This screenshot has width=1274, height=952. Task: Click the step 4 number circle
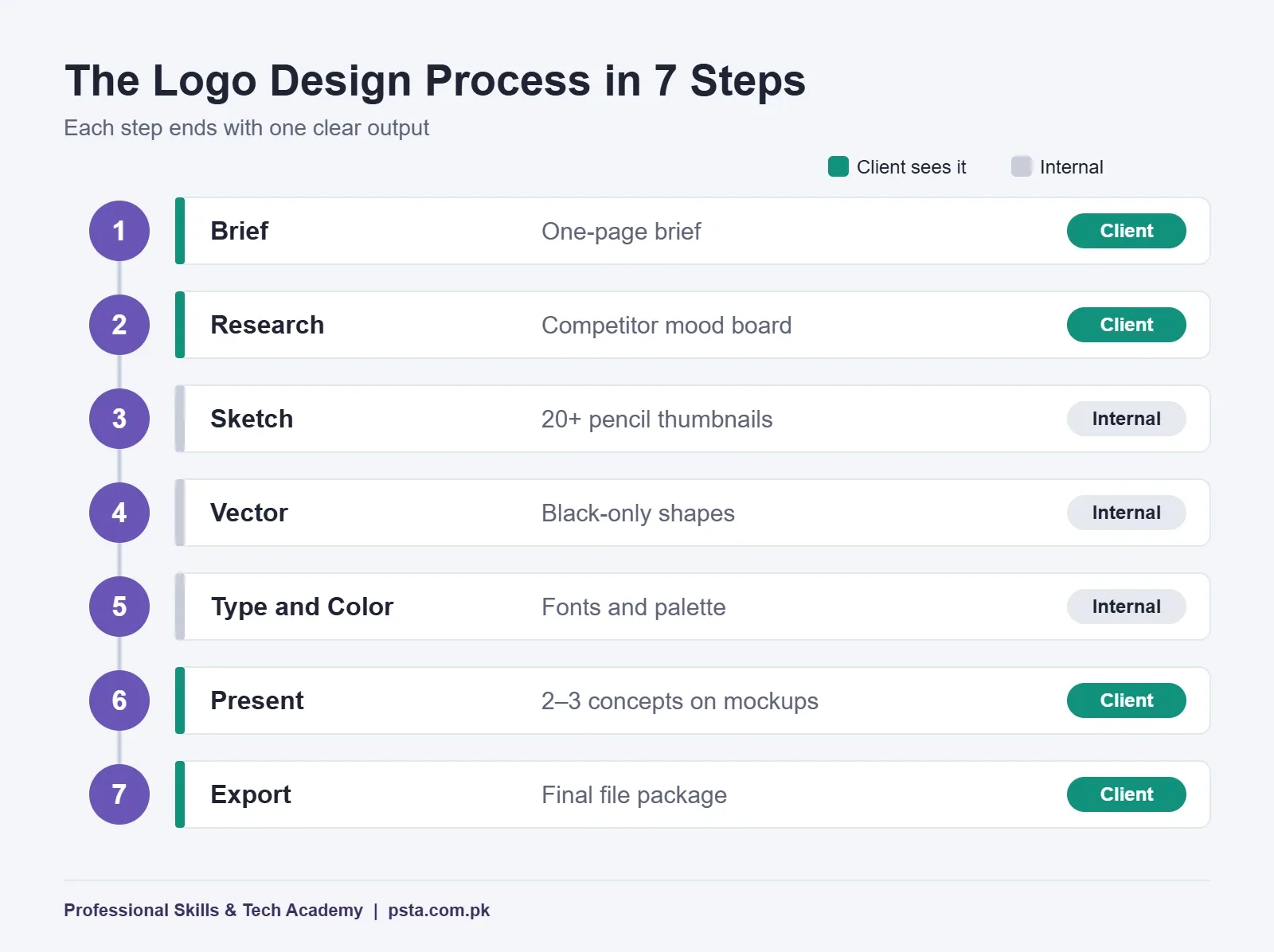[119, 513]
